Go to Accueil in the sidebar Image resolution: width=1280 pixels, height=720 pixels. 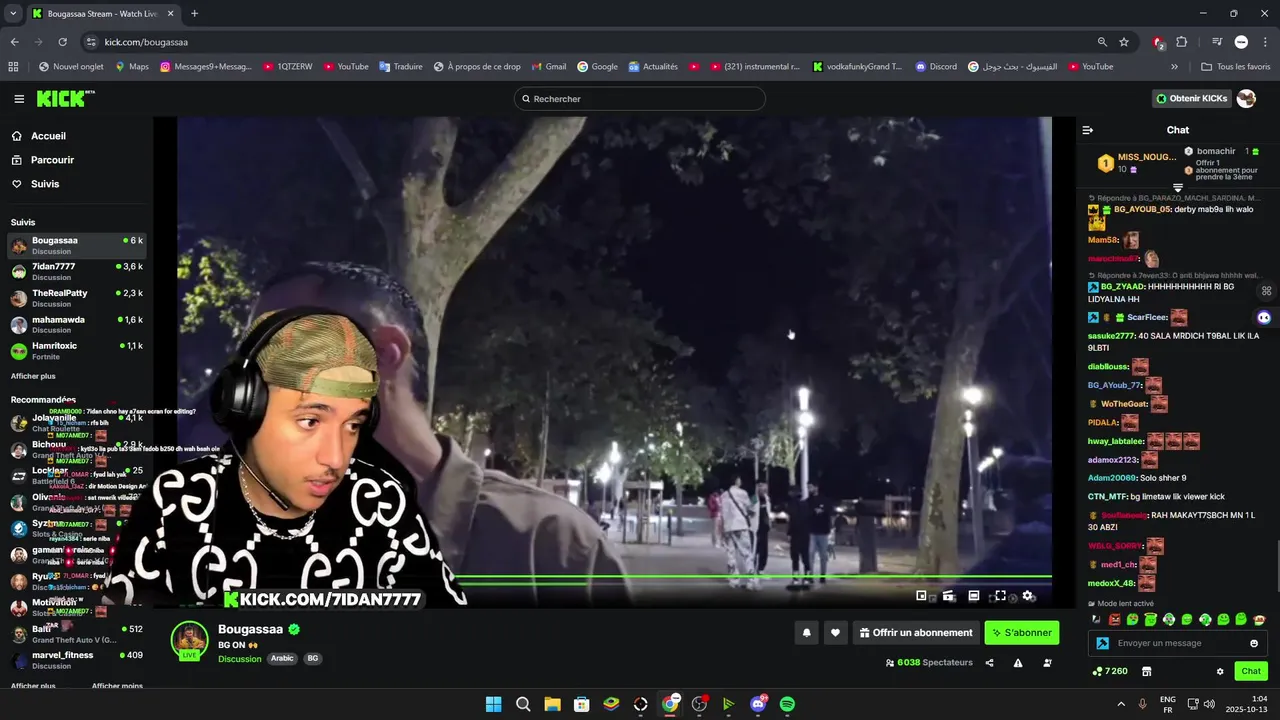point(39,136)
